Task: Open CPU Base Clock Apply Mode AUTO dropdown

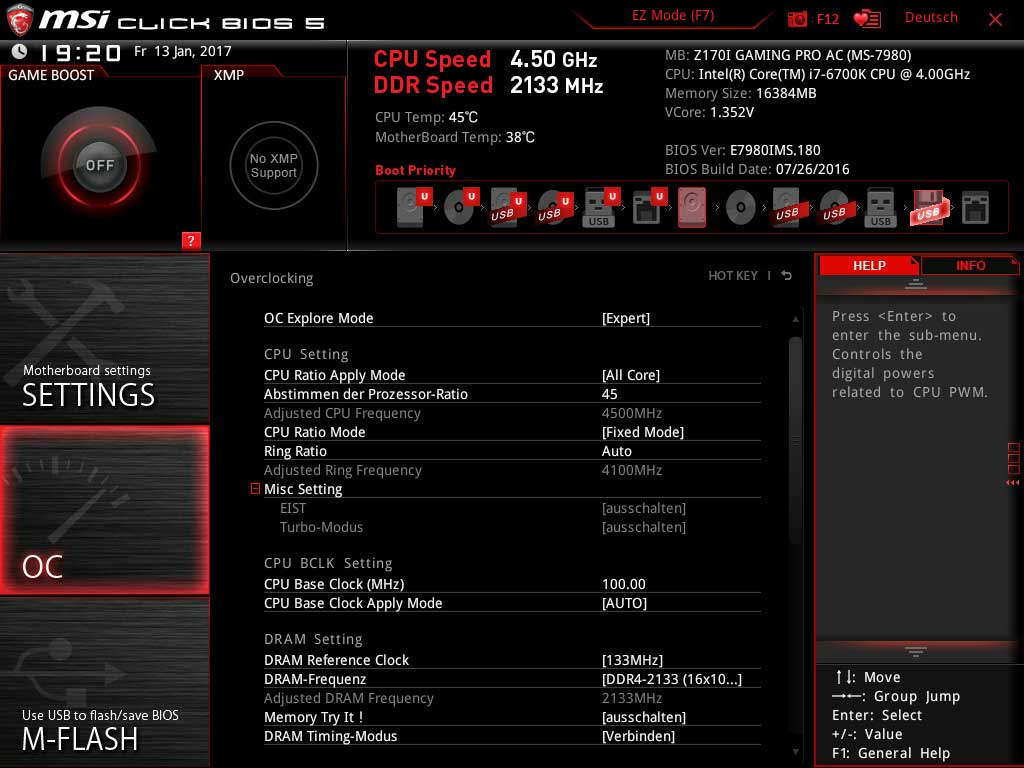Action: tap(624, 603)
